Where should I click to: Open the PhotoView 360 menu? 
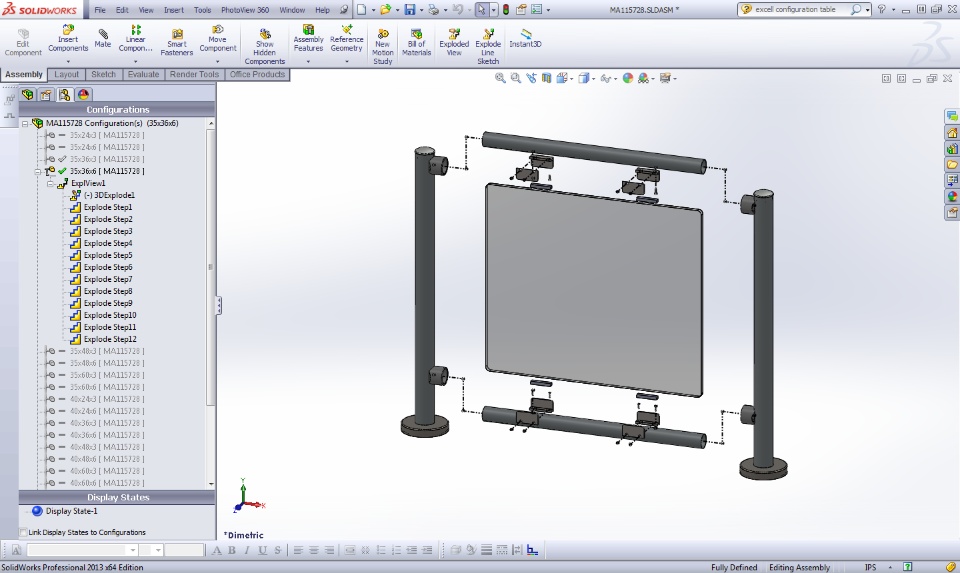click(x=245, y=10)
